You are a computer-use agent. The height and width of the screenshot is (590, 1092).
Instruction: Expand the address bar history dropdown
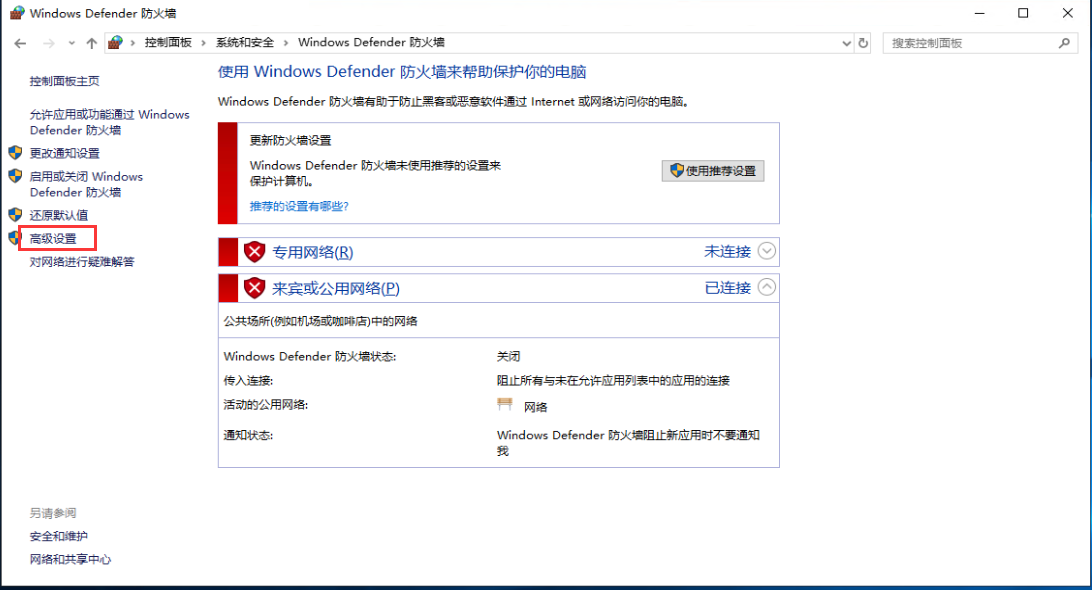(846, 43)
